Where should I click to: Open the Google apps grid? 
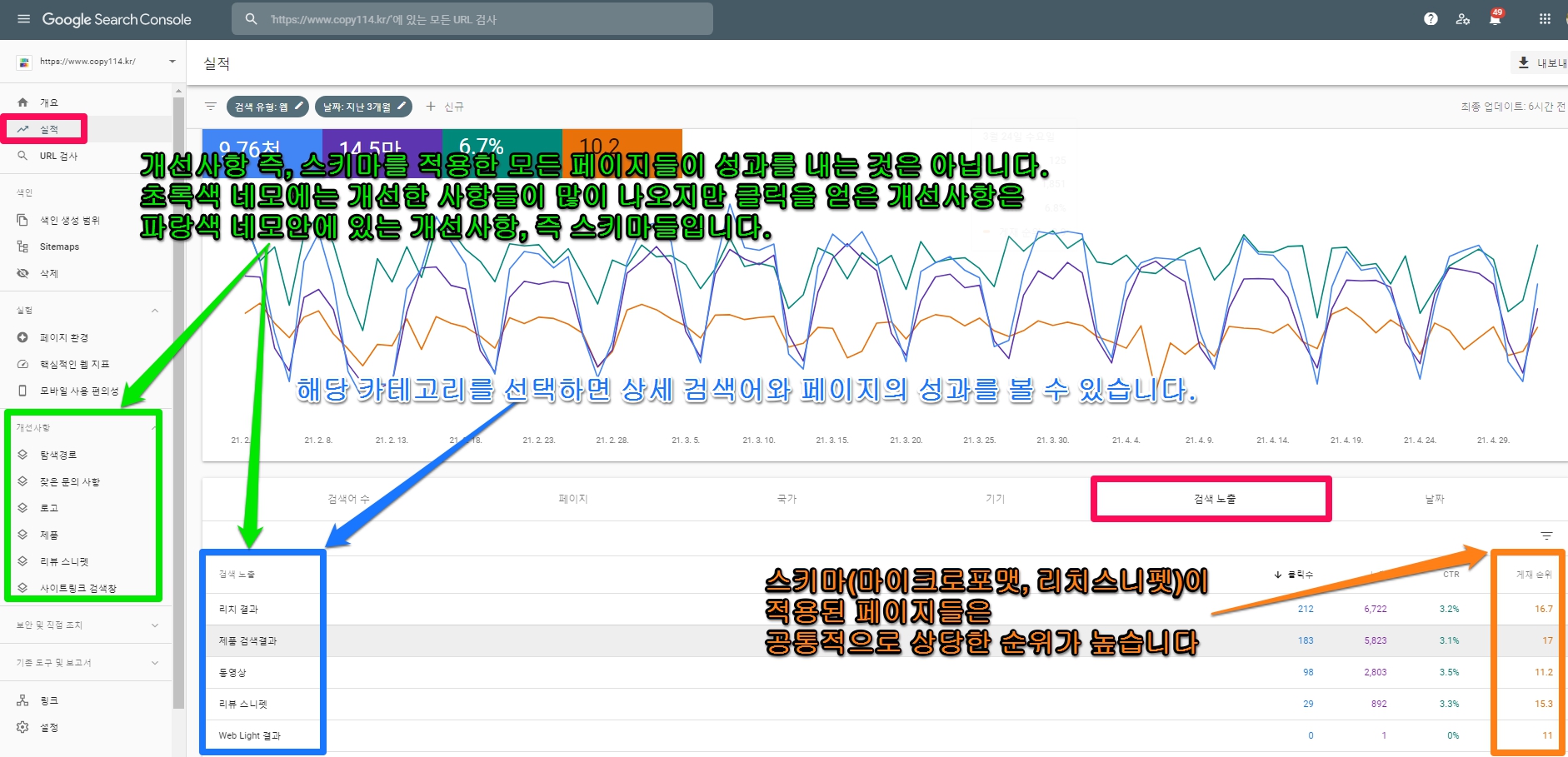1545,19
